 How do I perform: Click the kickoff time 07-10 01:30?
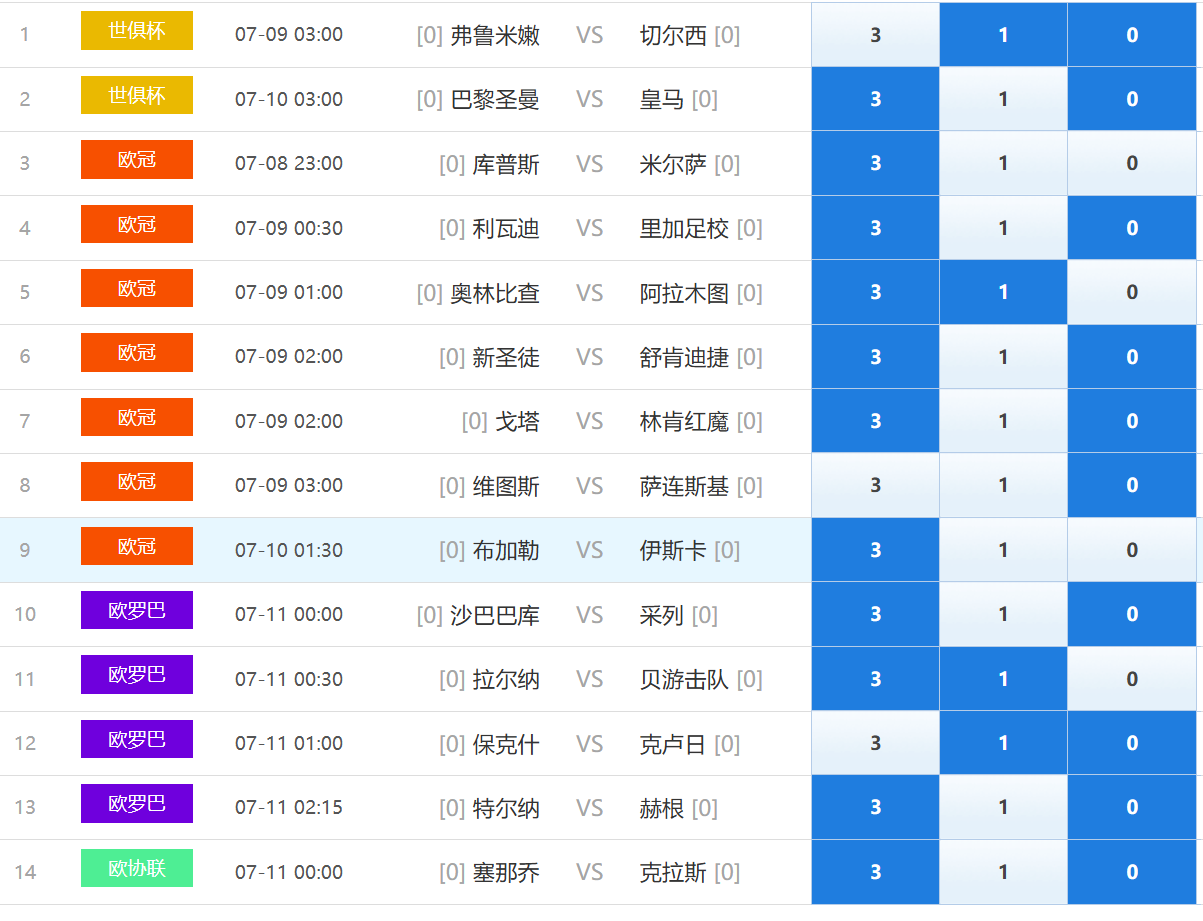coord(289,550)
